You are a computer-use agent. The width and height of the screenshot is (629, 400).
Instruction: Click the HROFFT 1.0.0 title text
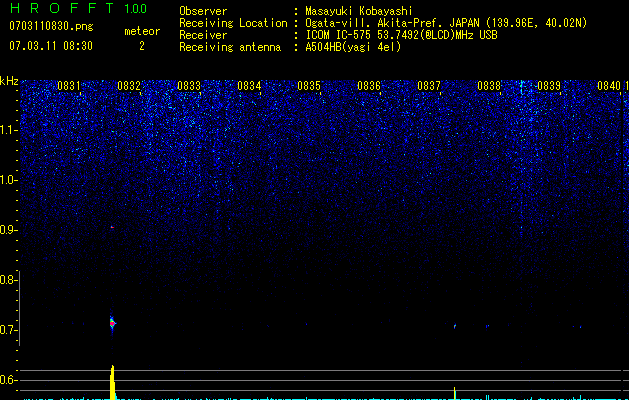coord(79,8)
